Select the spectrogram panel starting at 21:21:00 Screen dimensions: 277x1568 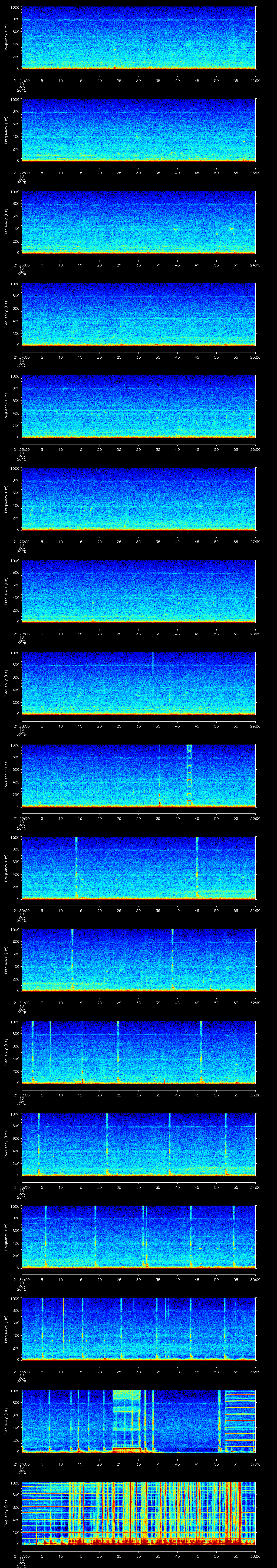138,38
